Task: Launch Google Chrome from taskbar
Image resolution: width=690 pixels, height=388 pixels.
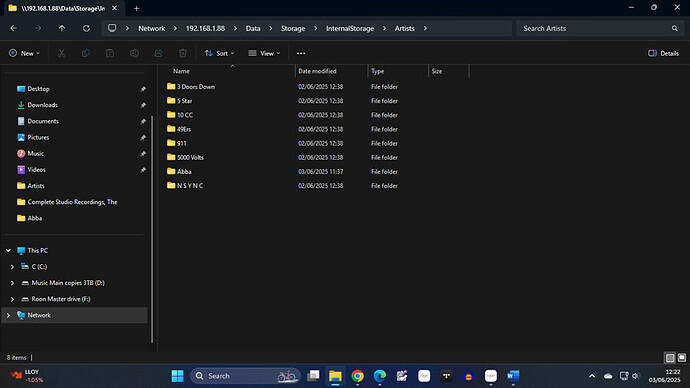Action: coord(357,376)
